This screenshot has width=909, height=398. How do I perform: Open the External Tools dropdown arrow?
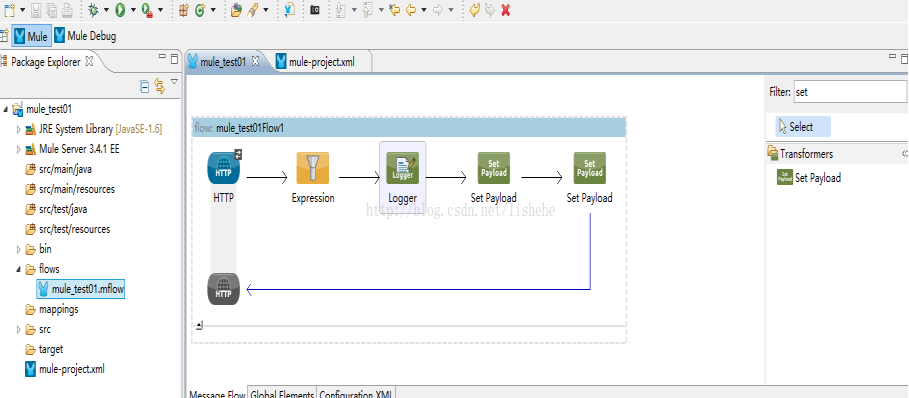[x=161, y=10]
